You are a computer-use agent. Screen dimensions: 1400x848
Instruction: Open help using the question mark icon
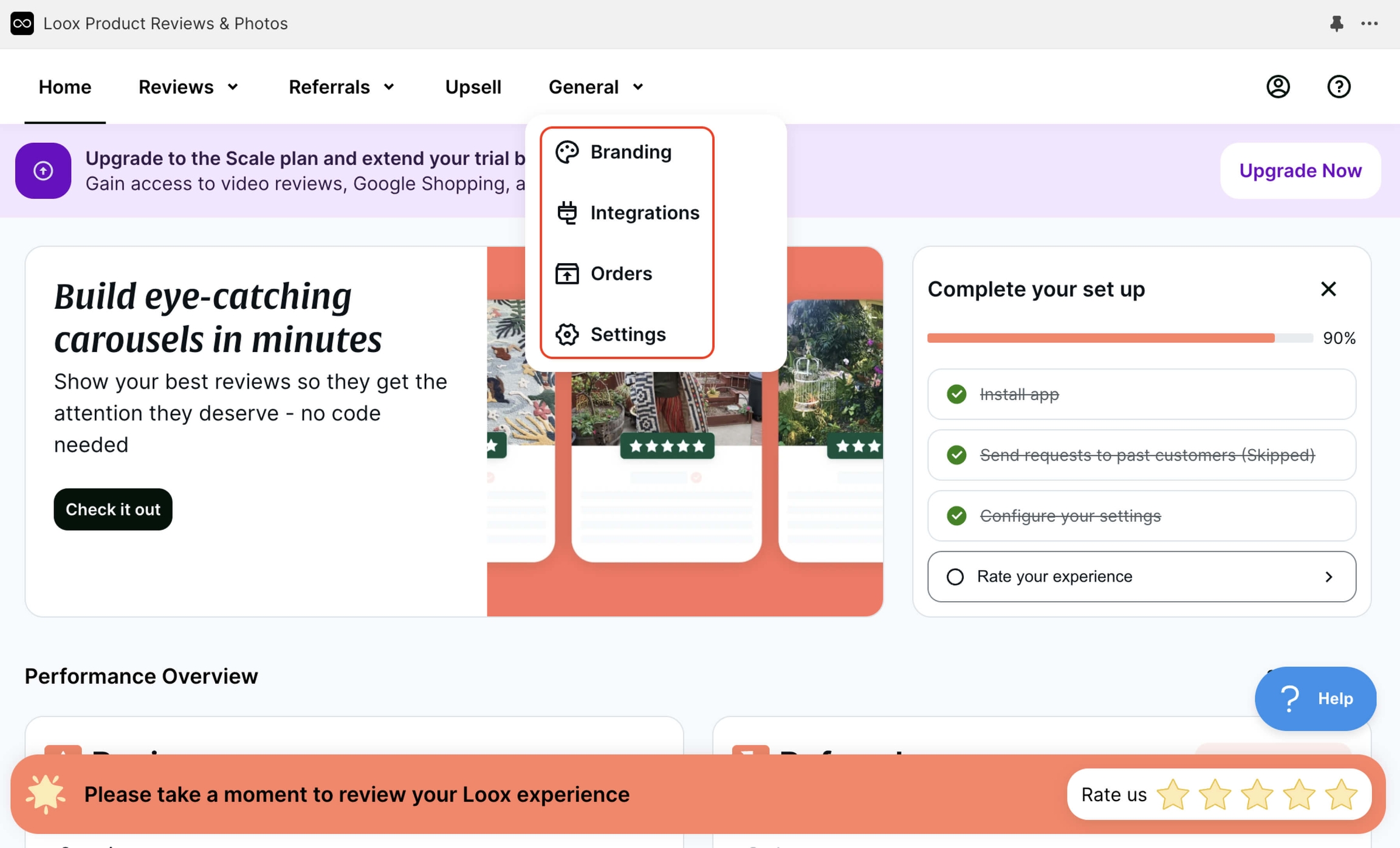coord(1339,86)
